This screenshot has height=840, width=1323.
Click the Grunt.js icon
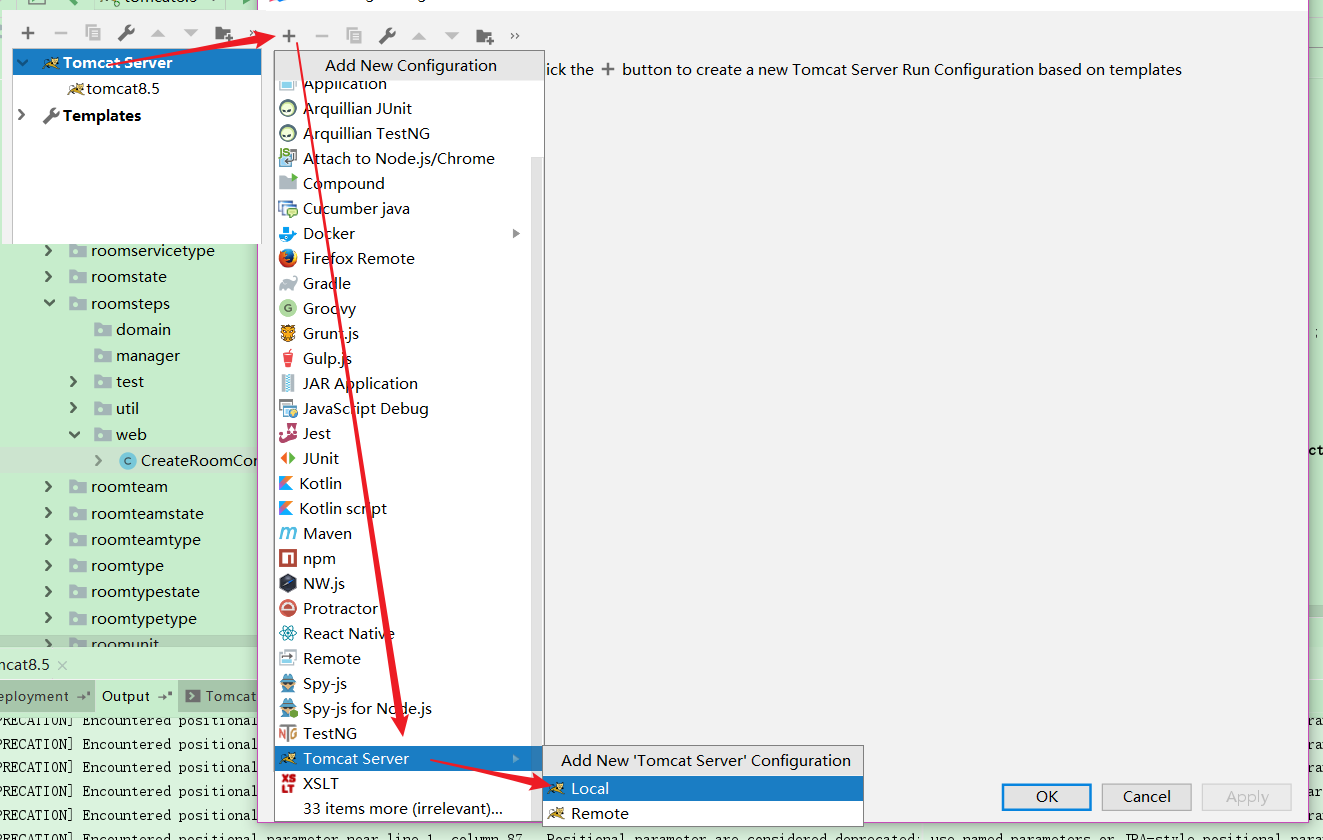click(x=288, y=333)
